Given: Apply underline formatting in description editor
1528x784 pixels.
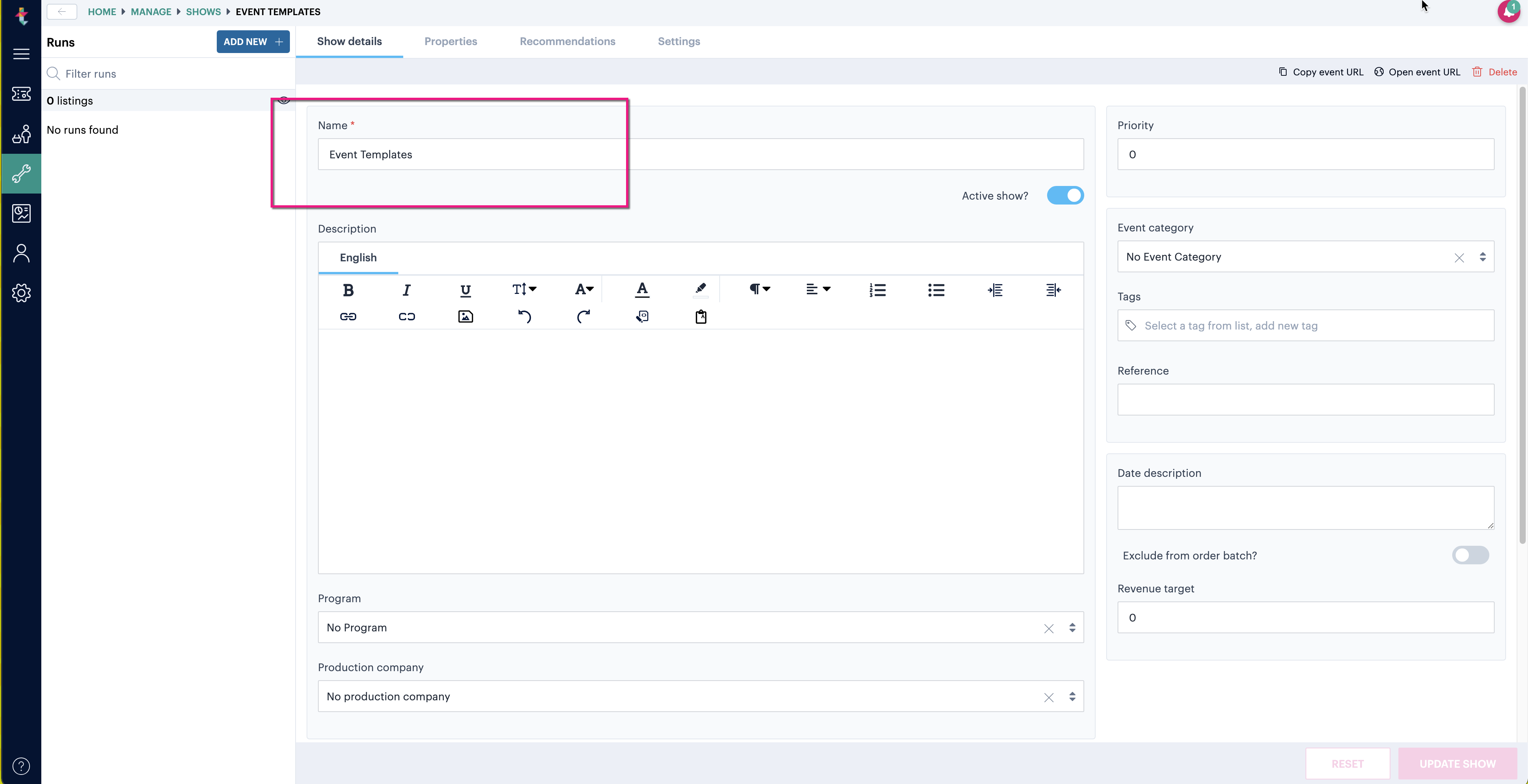Looking at the screenshot, I should 466,290.
